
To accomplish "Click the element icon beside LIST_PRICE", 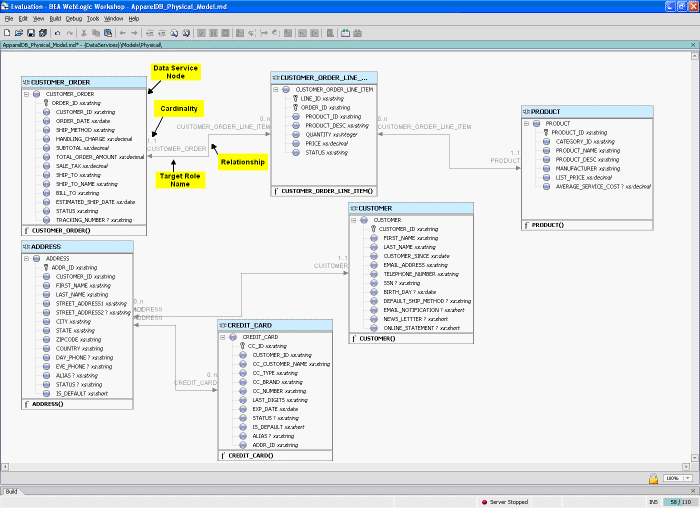I will point(546,177).
